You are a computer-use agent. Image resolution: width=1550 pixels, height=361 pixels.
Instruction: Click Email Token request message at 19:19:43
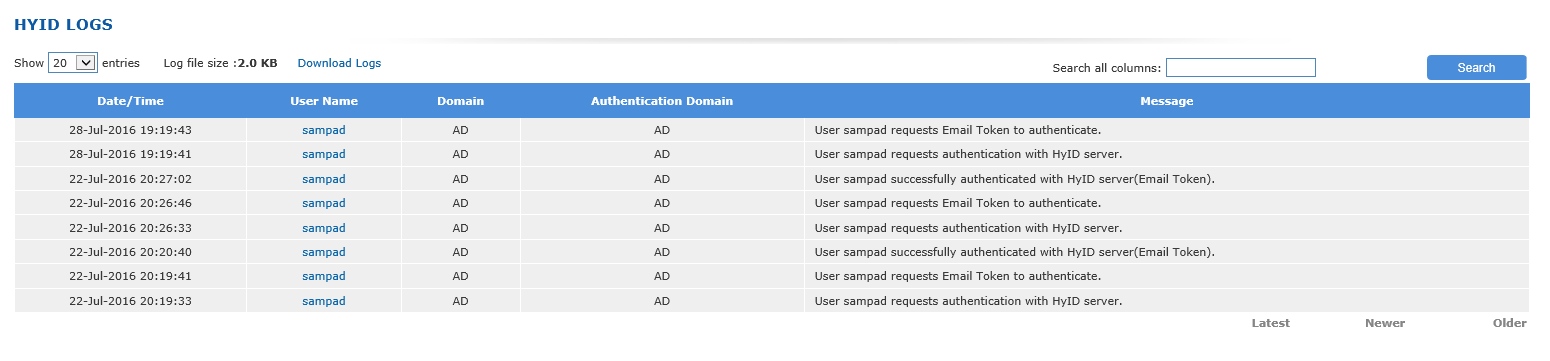pos(958,130)
